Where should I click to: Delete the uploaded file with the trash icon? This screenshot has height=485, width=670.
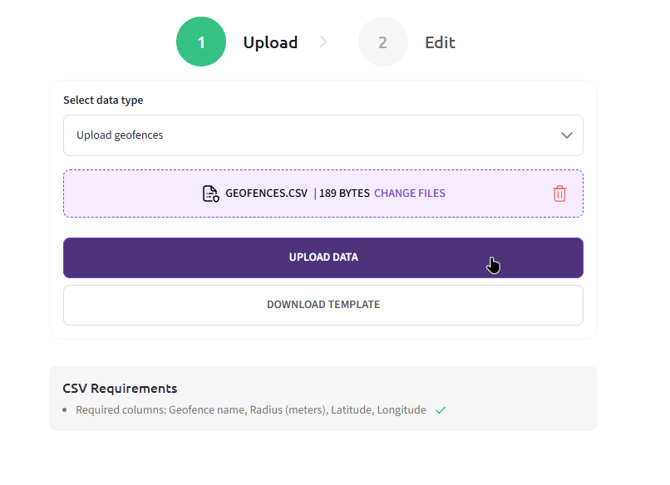point(559,194)
